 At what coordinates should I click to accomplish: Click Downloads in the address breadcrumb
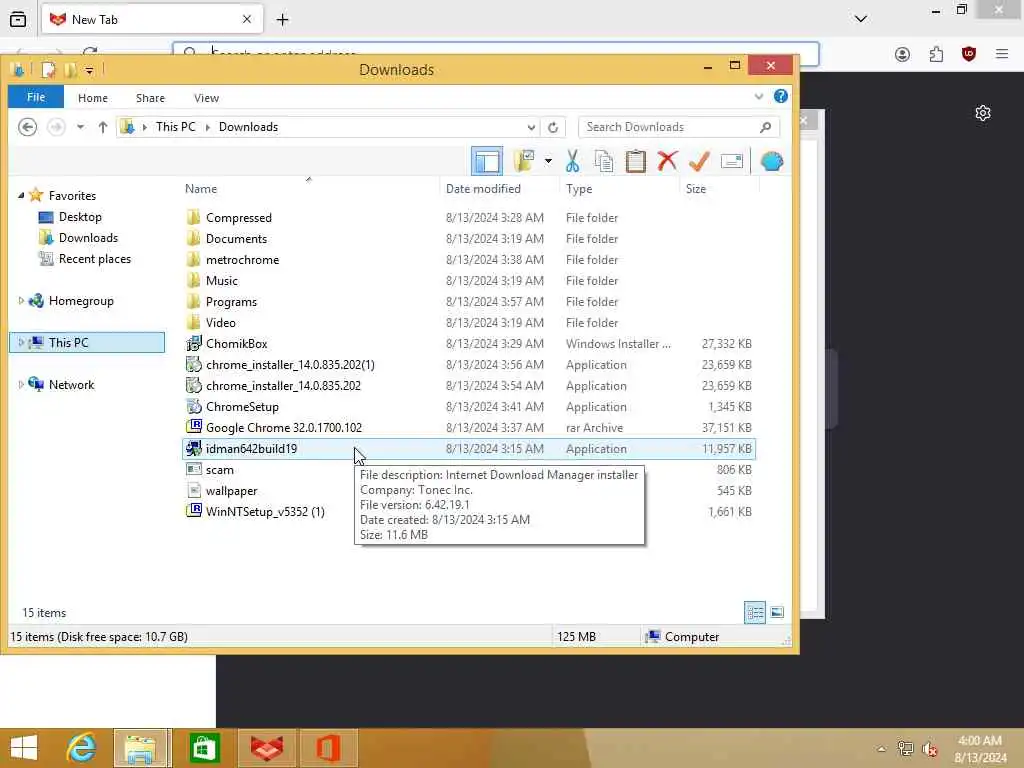point(248,127)
